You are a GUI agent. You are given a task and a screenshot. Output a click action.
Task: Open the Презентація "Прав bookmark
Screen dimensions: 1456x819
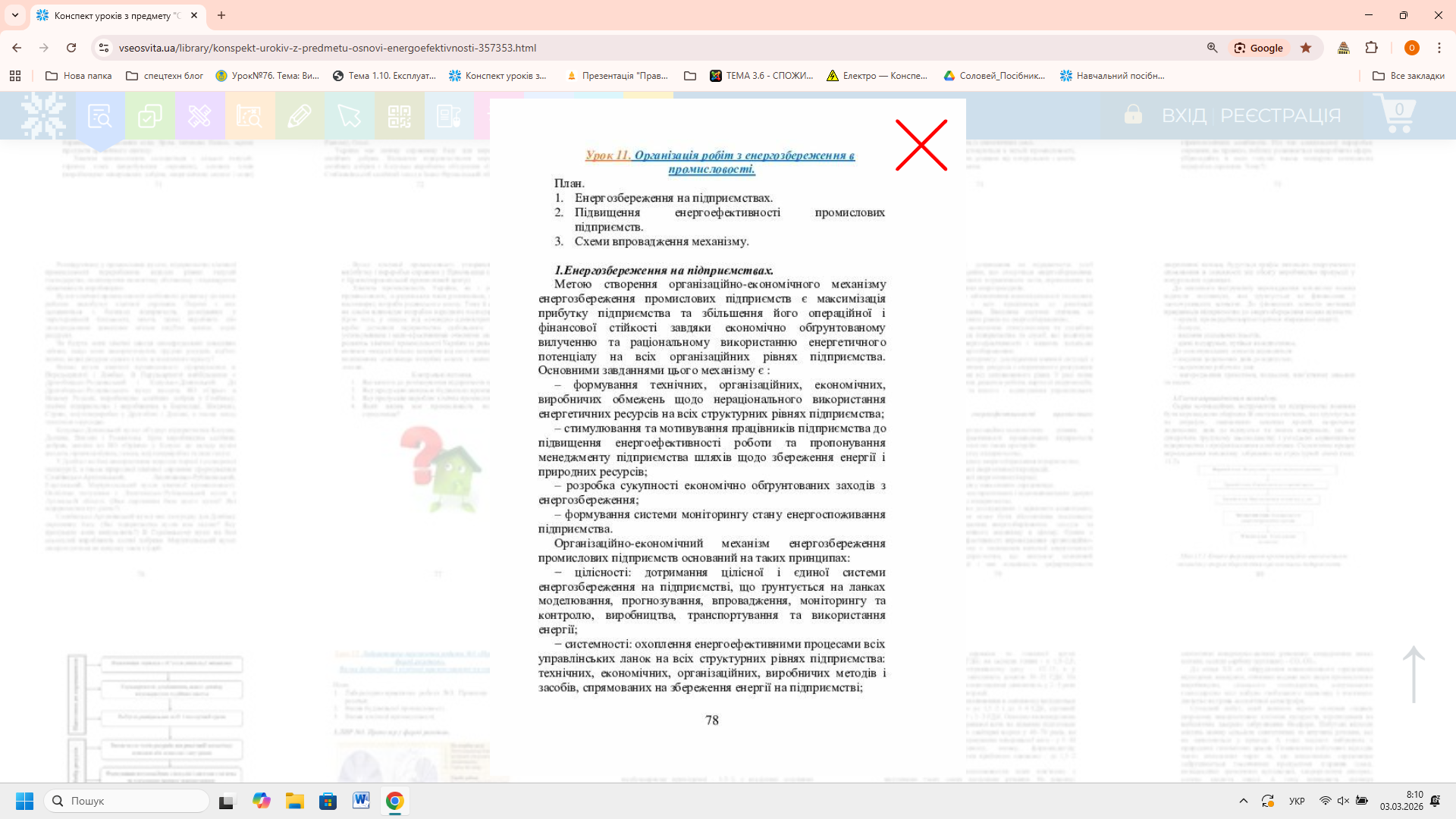click(617, 76)
